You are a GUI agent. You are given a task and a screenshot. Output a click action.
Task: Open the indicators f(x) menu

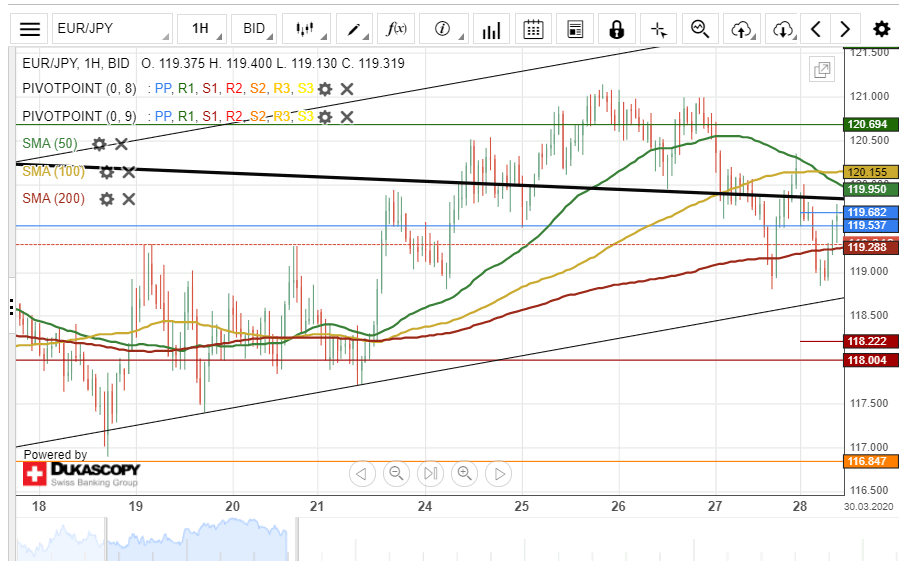[x=400, y=29]
